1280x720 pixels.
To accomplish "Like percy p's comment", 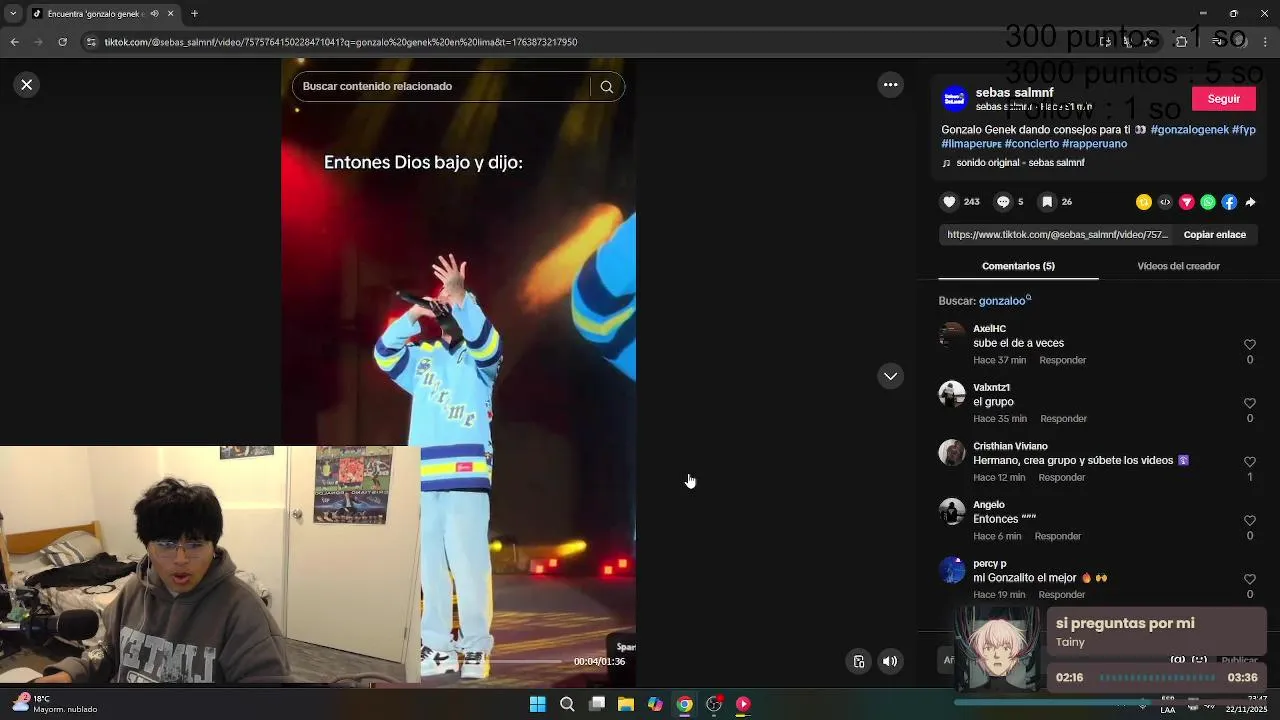I will click(x=1249, y=579).
